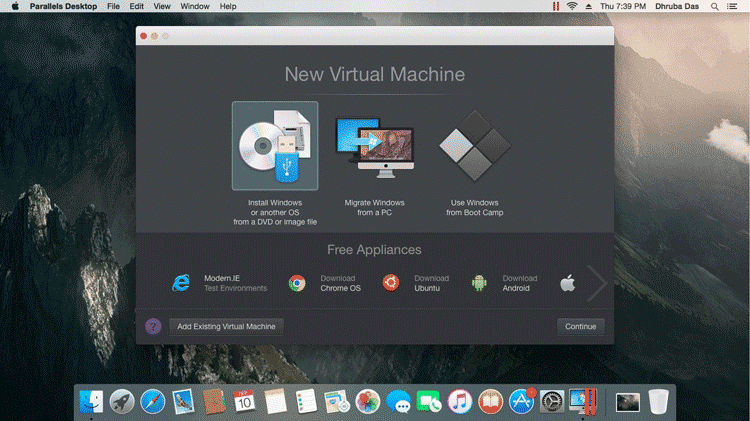Open the Parallels Desktop application menu

pyautogui.click(x=63, y=6)
